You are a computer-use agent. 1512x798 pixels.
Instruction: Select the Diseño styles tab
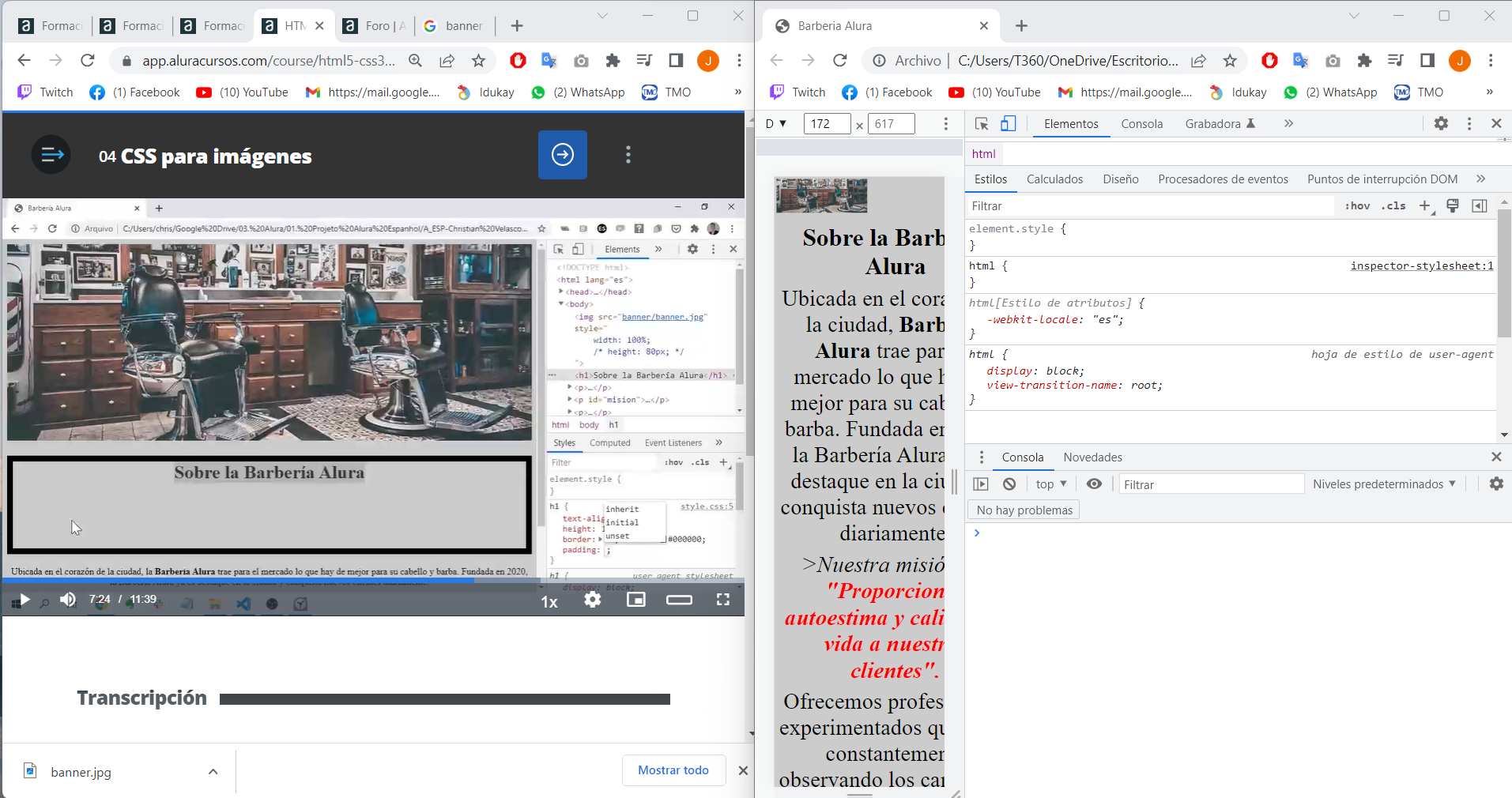1121,179
